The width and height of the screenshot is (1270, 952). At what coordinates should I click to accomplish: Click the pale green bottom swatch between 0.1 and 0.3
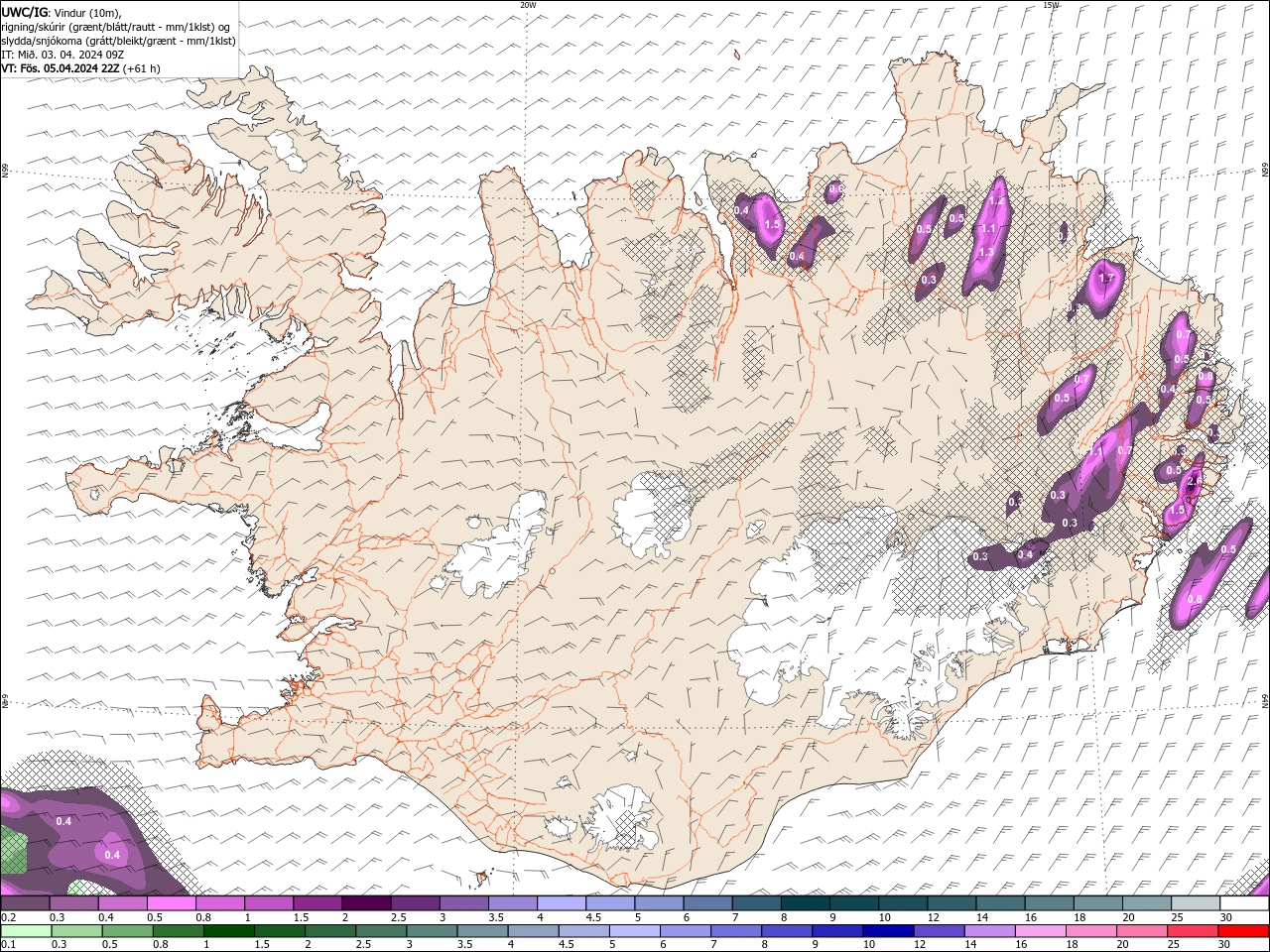(26, 931)
